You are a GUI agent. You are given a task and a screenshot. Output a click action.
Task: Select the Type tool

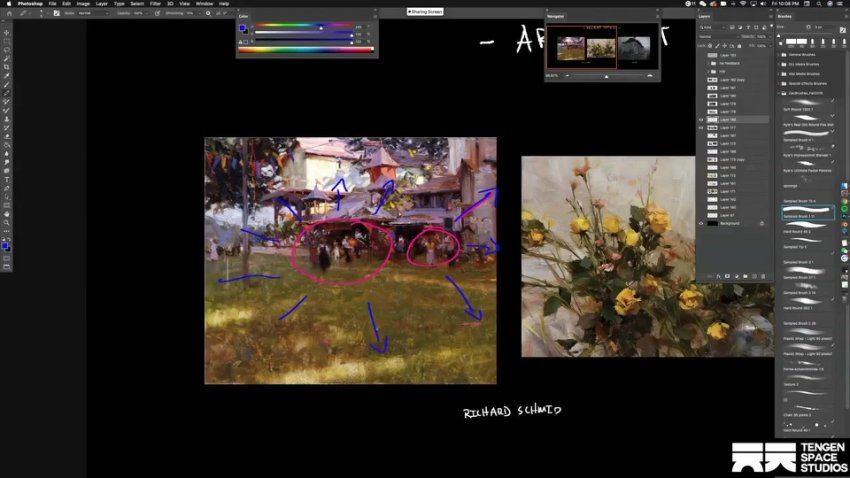pos(7,178)
